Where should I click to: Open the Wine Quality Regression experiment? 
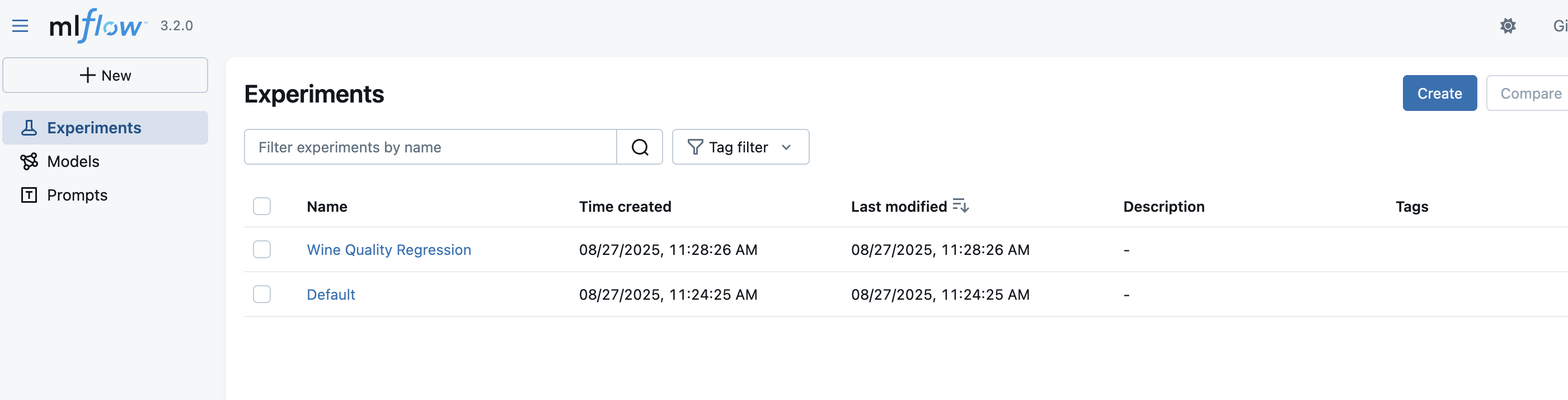coord(388,249)
